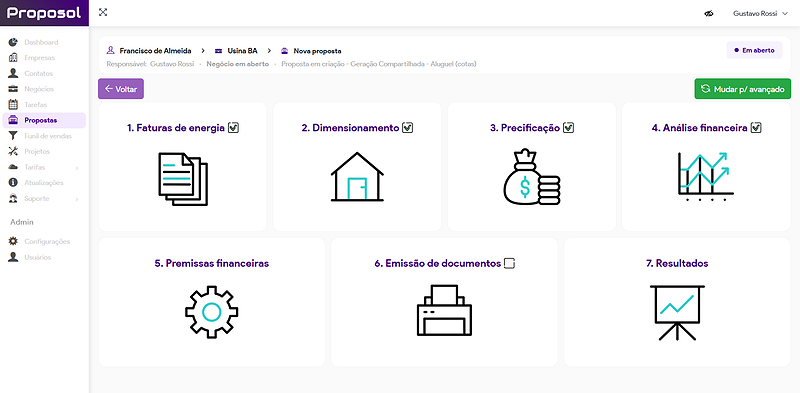The image size is (800, 393).
Task: Toggle fullscreen with the expand arrows icon
Action: point(103,12)
